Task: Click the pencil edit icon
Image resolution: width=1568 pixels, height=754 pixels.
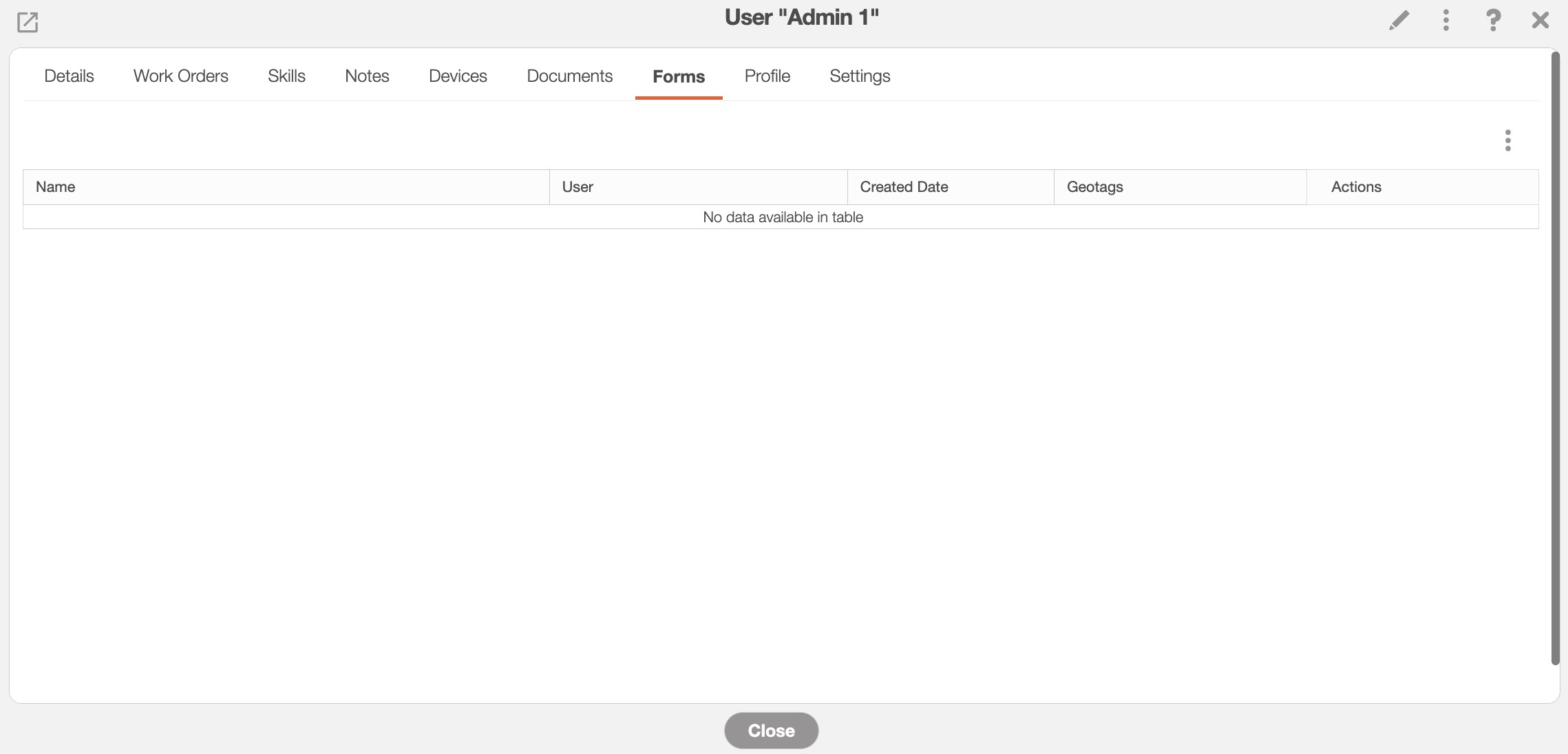Action: tap(1399, 20)
